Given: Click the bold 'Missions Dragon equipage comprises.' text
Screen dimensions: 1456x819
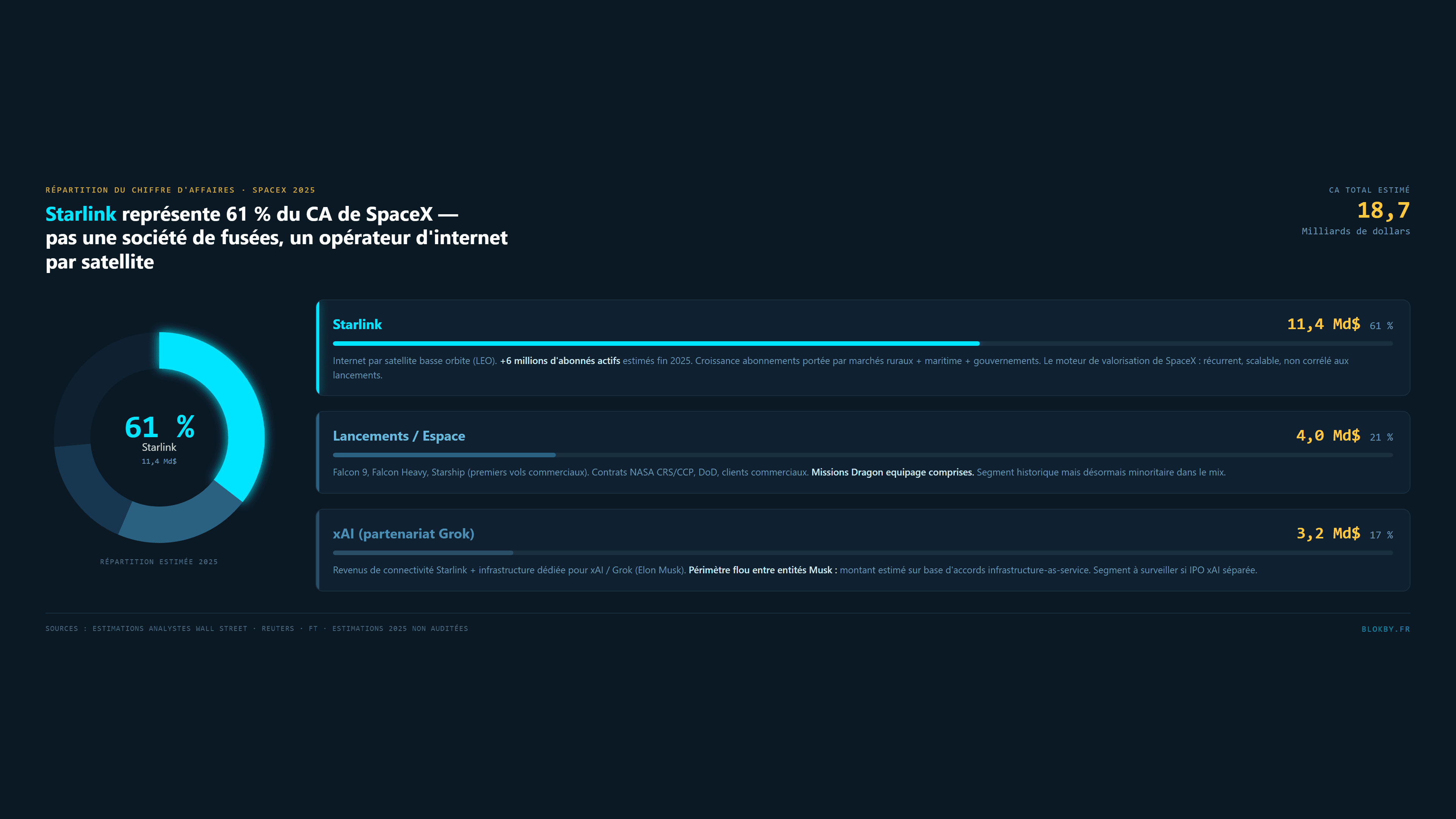Looking at the screenshot, I should click(x=893, y=472).
